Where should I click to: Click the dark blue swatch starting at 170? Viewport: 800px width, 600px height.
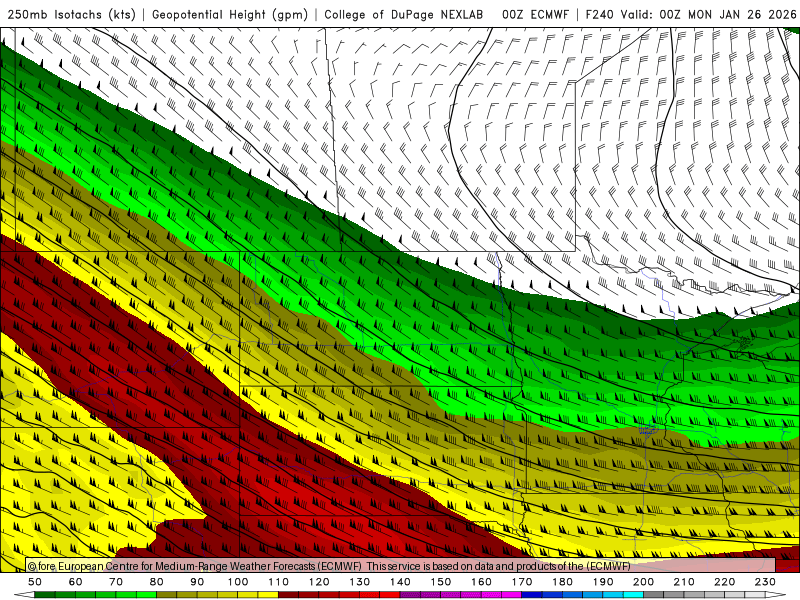click(532, 595)
